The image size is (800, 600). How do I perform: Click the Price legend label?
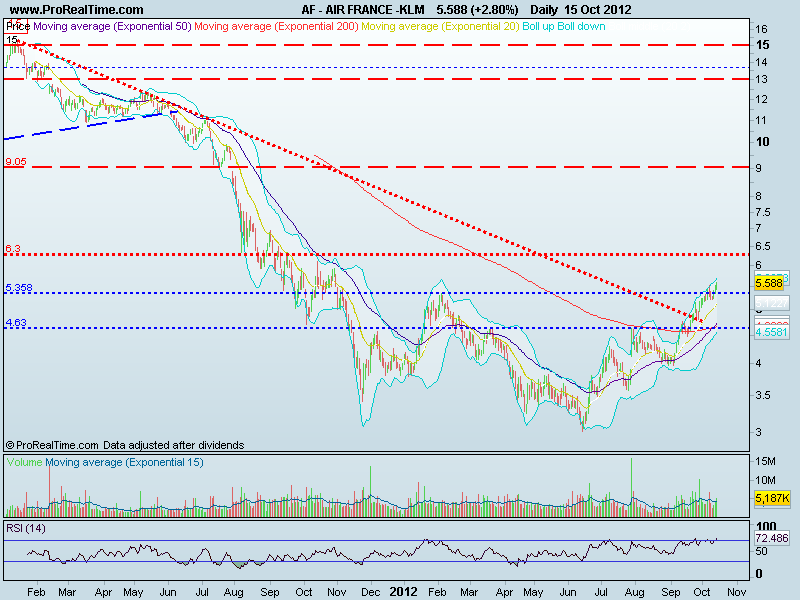pos(18,27)
